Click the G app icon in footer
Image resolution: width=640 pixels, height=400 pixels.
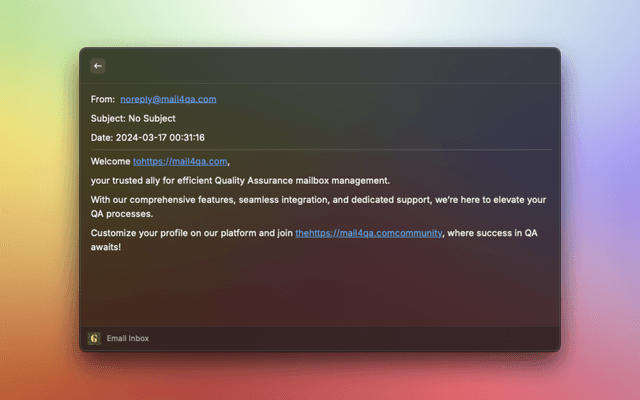(94, 339)
